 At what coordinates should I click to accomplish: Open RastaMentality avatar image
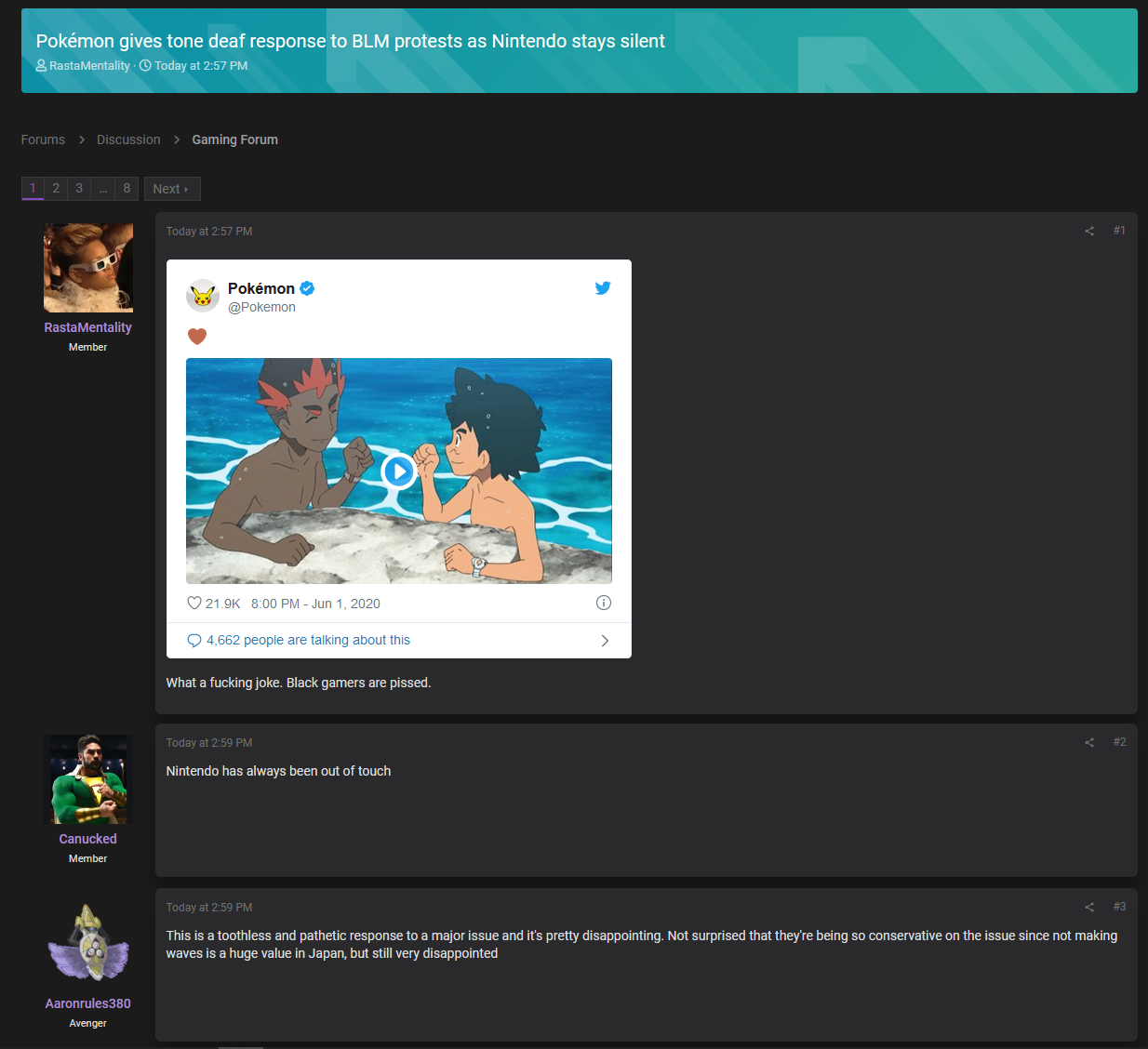88,268
